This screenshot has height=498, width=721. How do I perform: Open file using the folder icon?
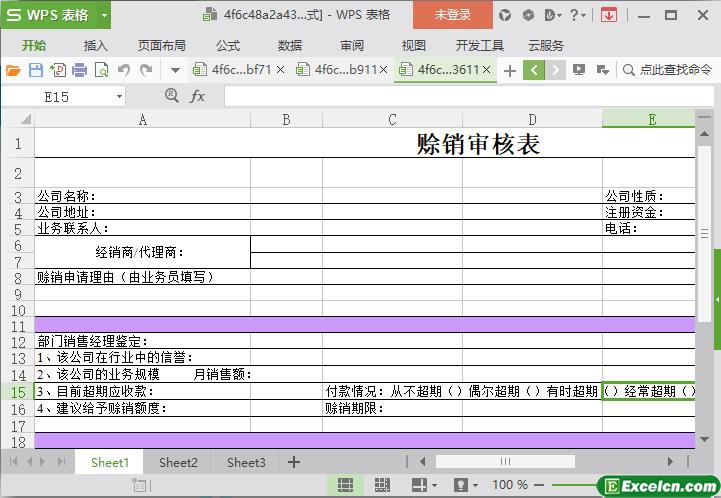point(13,70)
